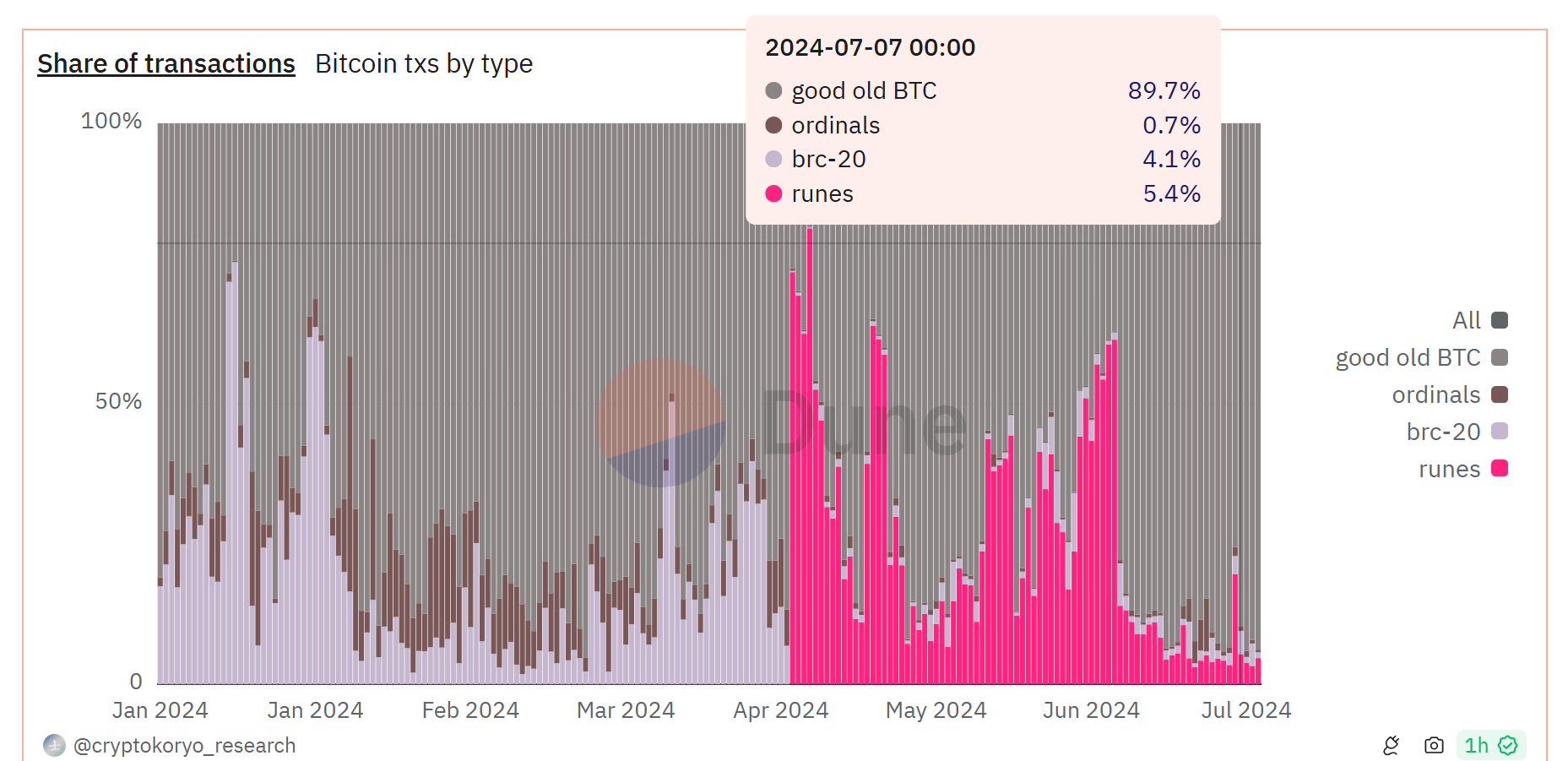
Task: Click the 1h refresh status badge
Action: pos(1491,745)
